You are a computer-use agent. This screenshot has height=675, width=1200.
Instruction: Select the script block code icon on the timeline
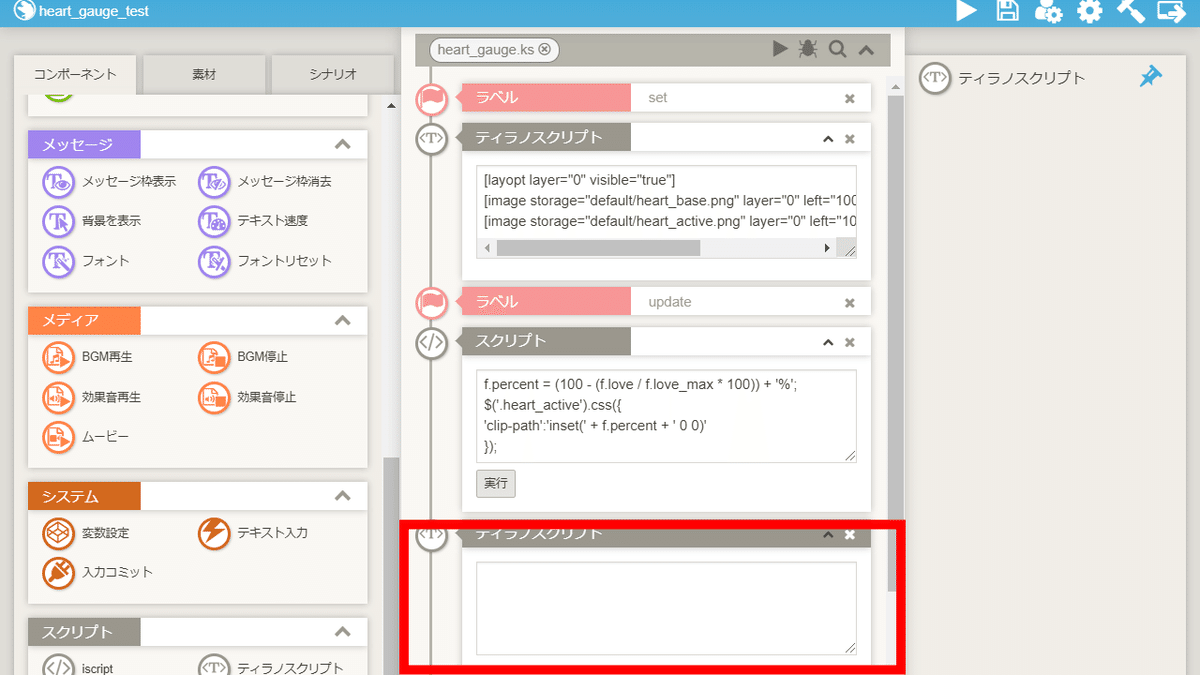(x=431, y=342)
